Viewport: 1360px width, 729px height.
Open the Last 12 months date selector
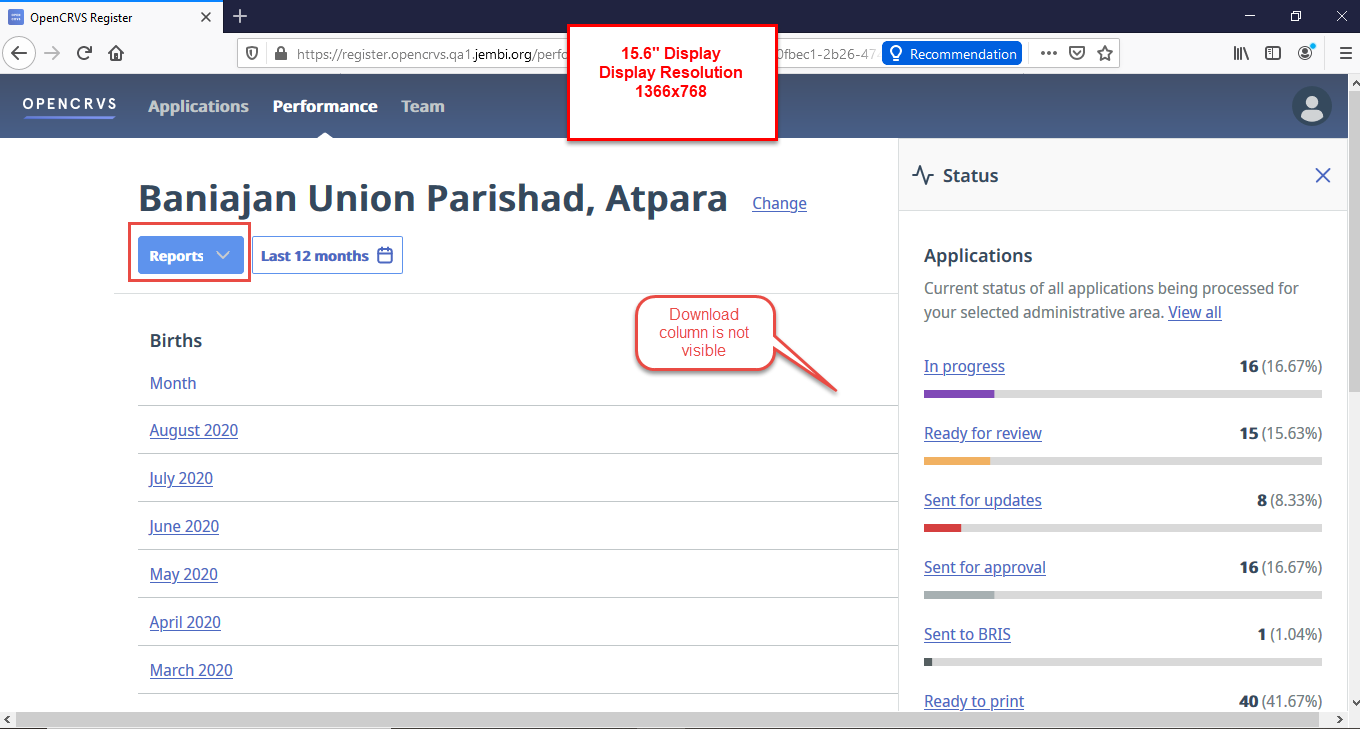(327, 255)
